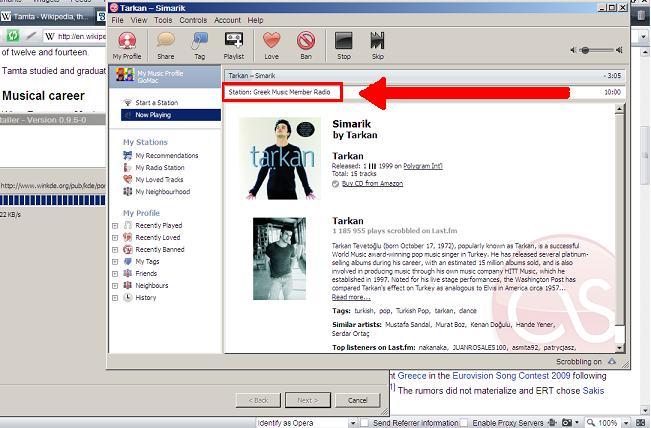Expand the History tree node
This screenshot has width=651, height=428.
click(x=115, y=298)
